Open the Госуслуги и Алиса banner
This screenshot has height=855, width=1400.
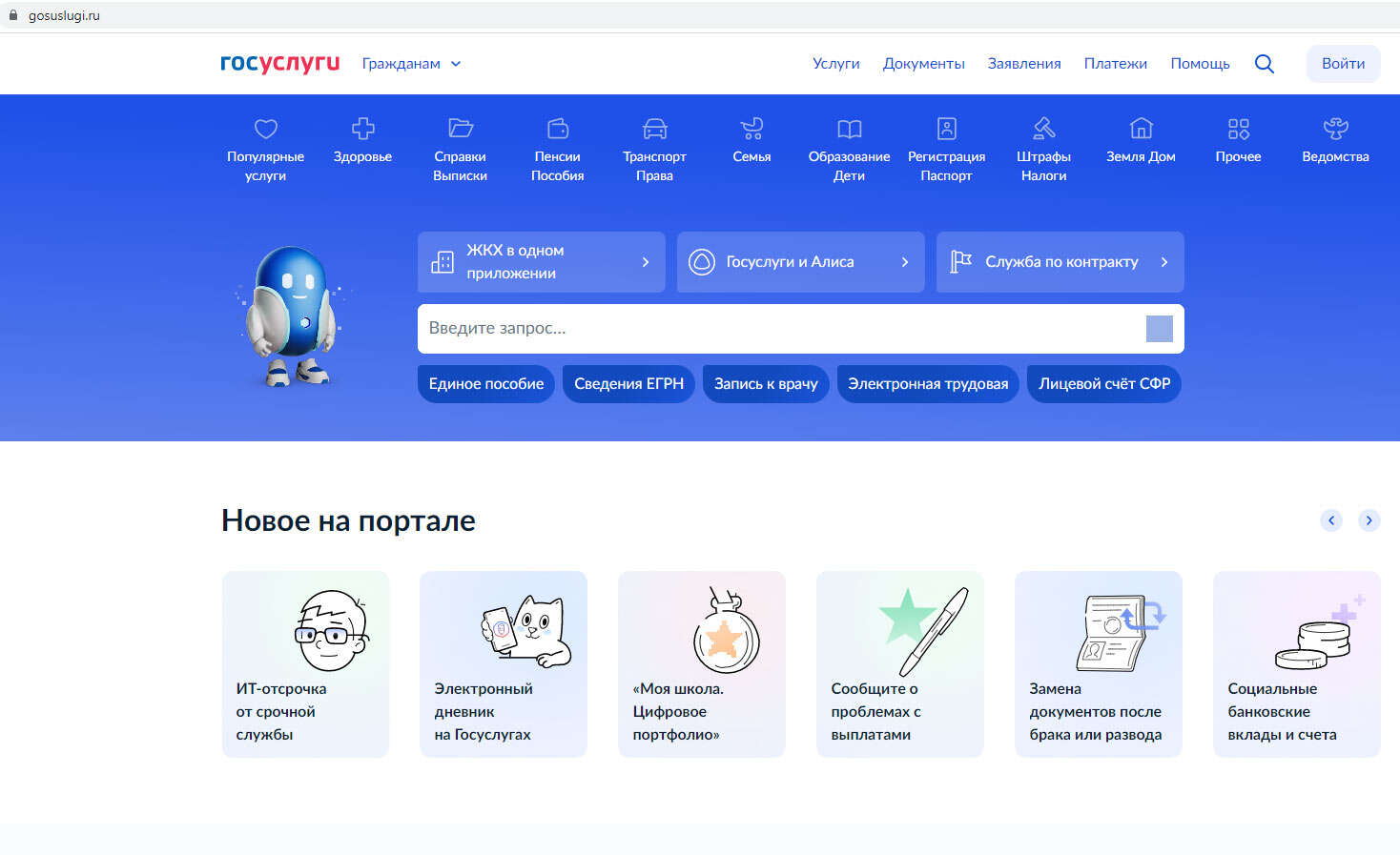[800, 262]
